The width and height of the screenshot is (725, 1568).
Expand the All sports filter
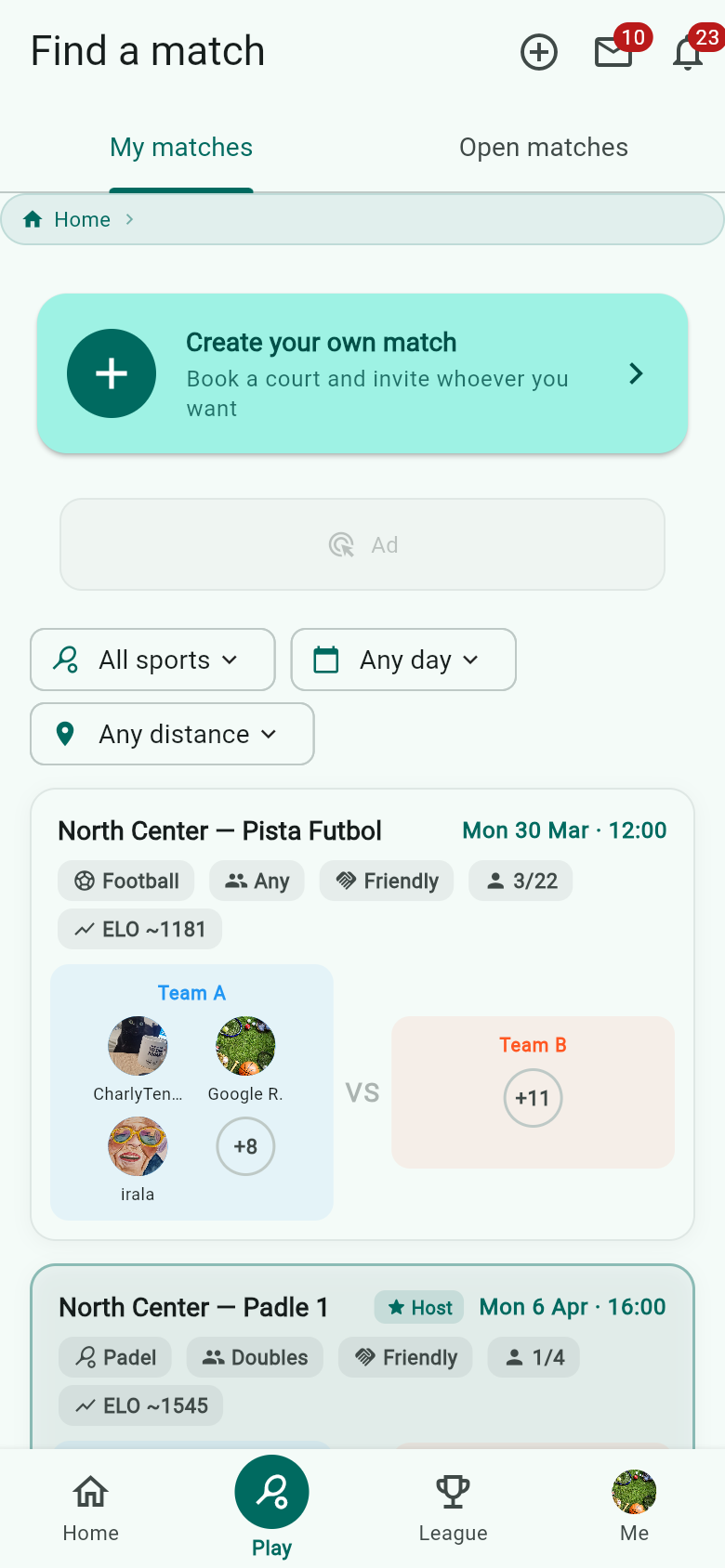point(152,660)
